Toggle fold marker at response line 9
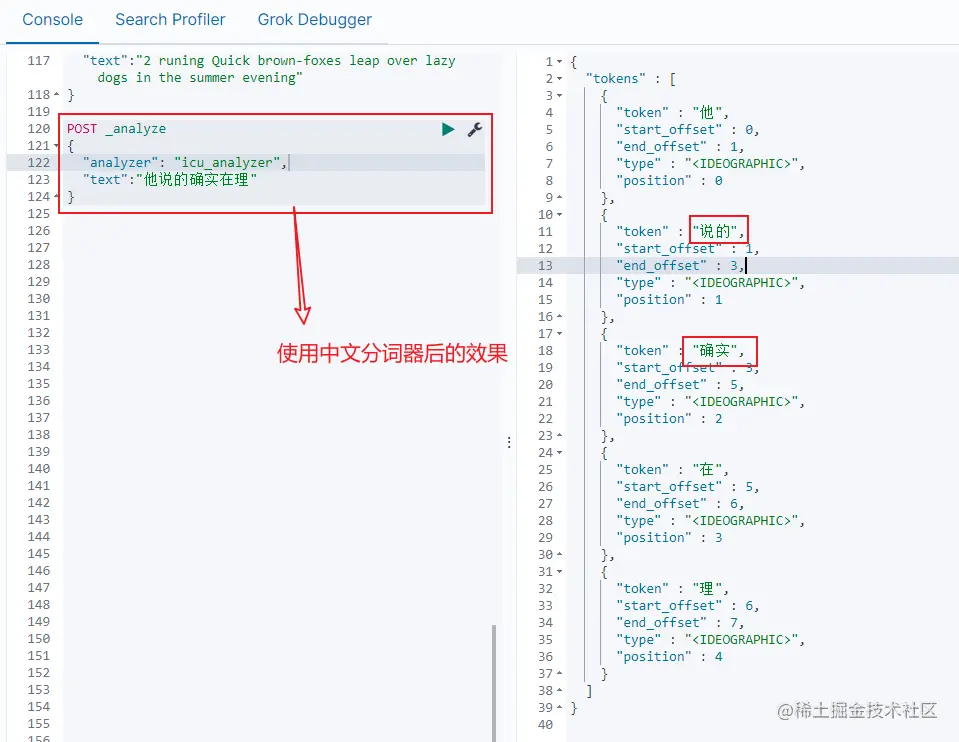959x742 pixels. coord(559,198)
